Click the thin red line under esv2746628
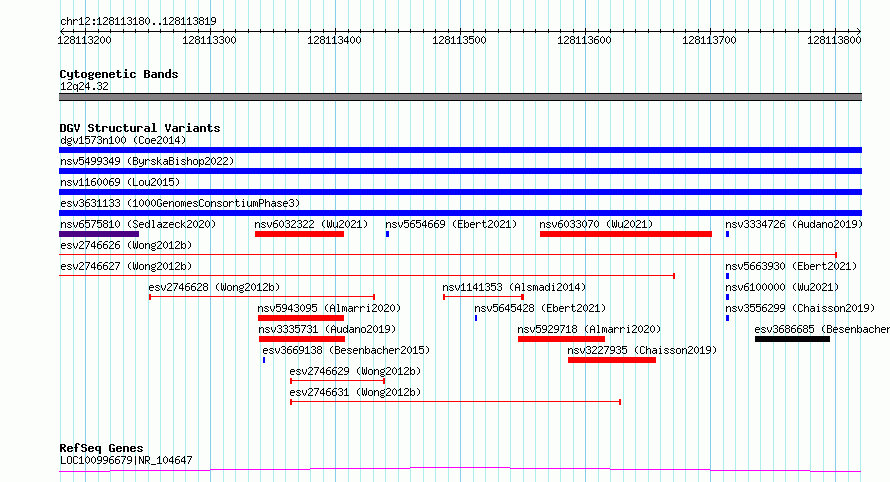The width and height of the screenshot is (890, 482). tap(262, 296)
